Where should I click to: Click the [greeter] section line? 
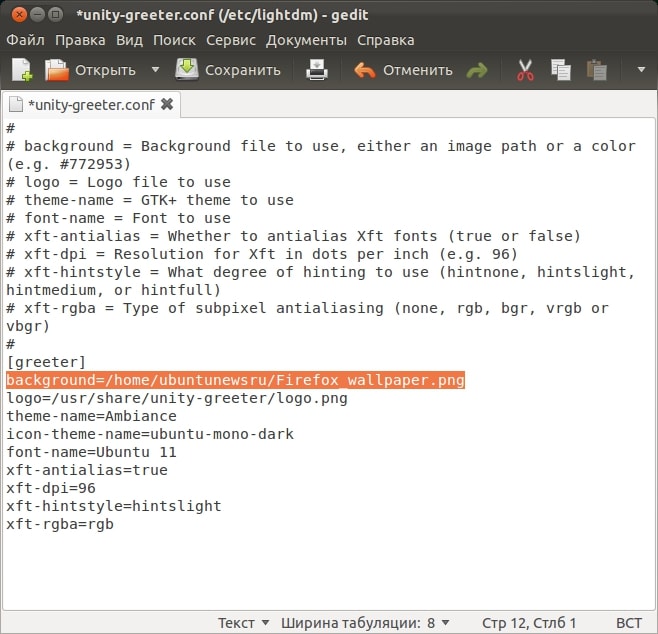pyautogui.click(x=46, y=362)
